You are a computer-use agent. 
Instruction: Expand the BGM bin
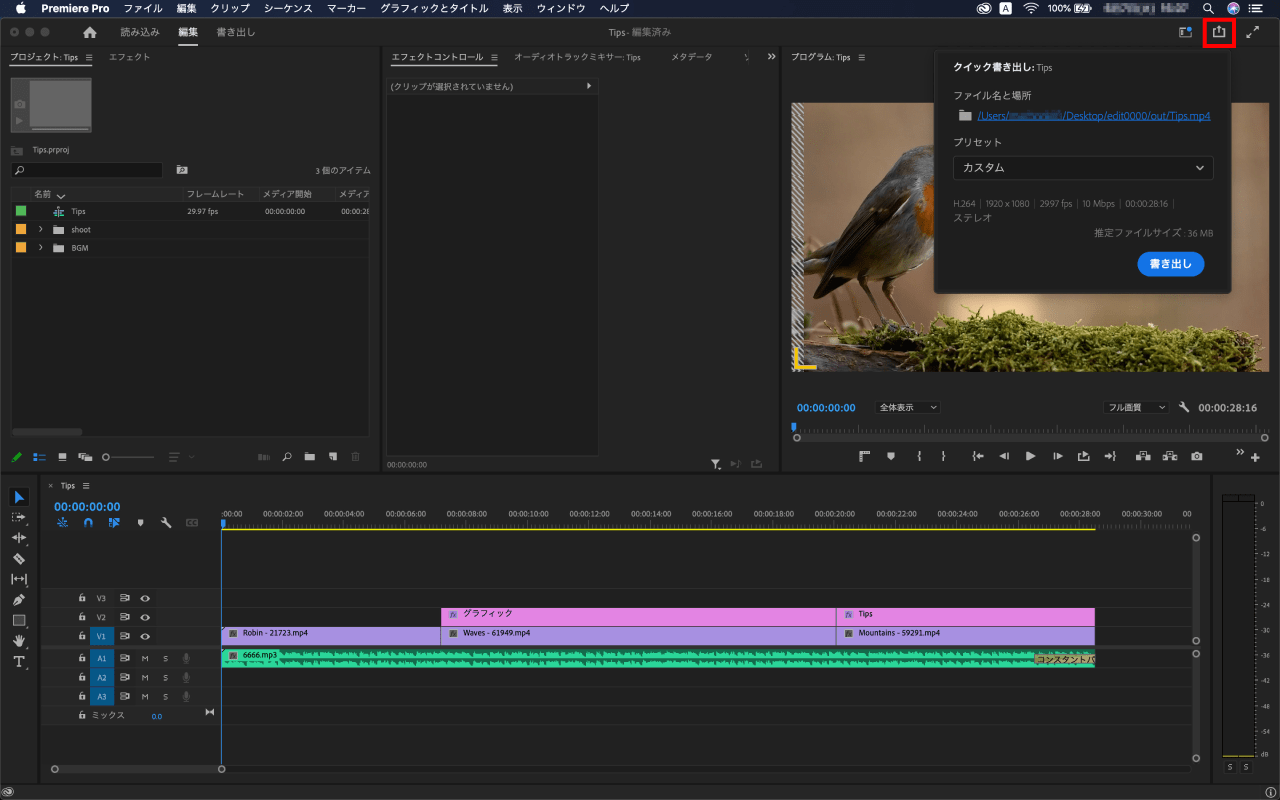[41, 248]
